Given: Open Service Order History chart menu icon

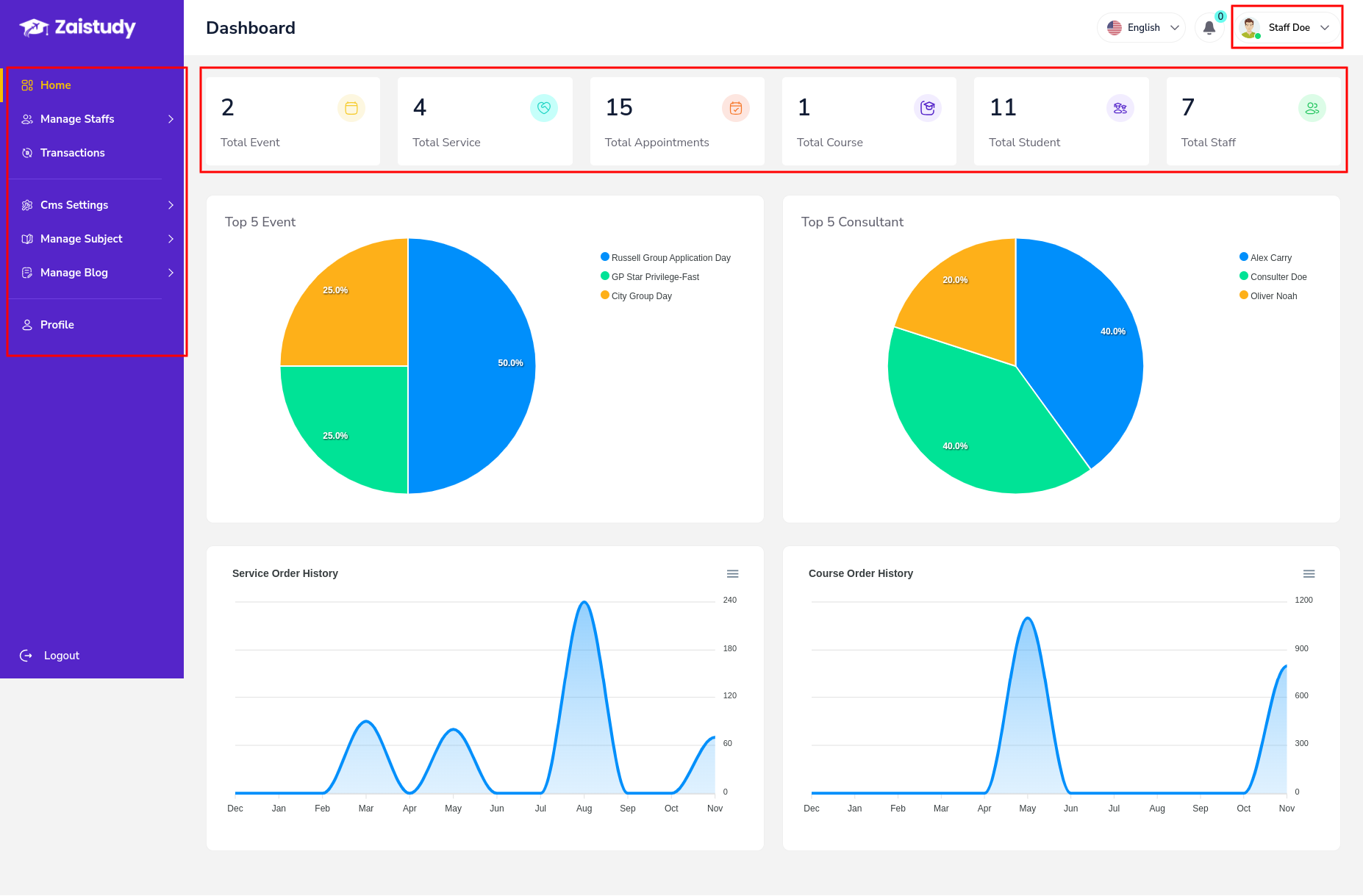Looking at the screenshot, I should coord(733,574).
